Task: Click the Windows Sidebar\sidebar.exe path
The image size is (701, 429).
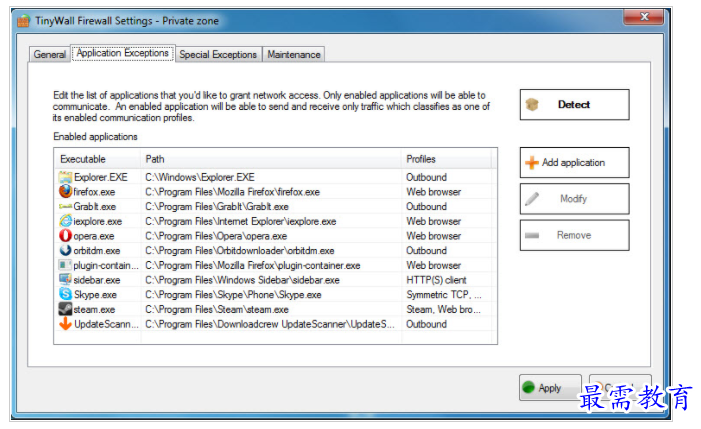Action: coord(242,280)
